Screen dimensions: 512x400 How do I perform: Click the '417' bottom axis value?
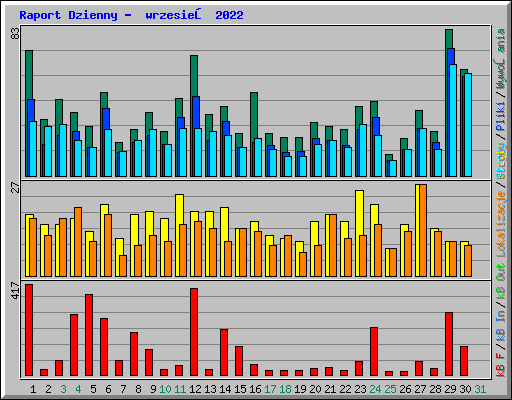pos(15,290)
